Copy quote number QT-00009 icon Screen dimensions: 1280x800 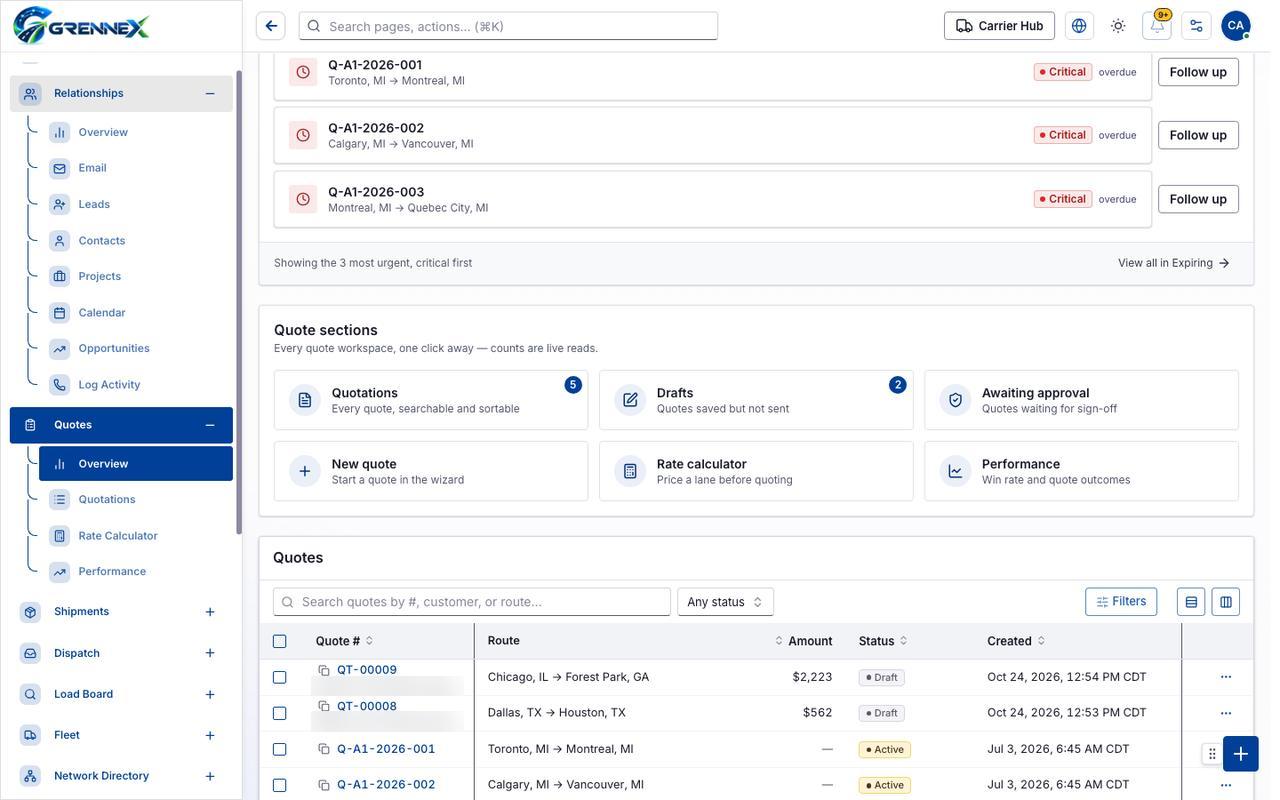324,670
